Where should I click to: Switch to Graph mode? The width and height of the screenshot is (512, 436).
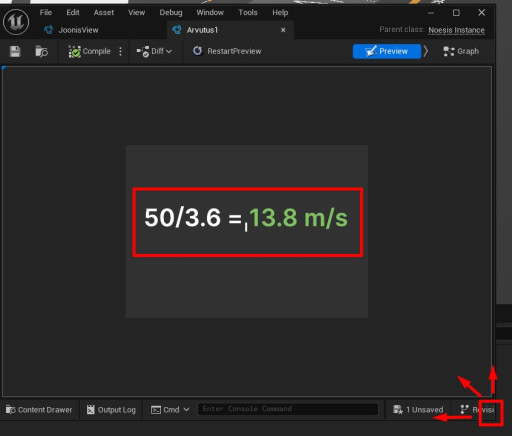(x=461, y=51)
